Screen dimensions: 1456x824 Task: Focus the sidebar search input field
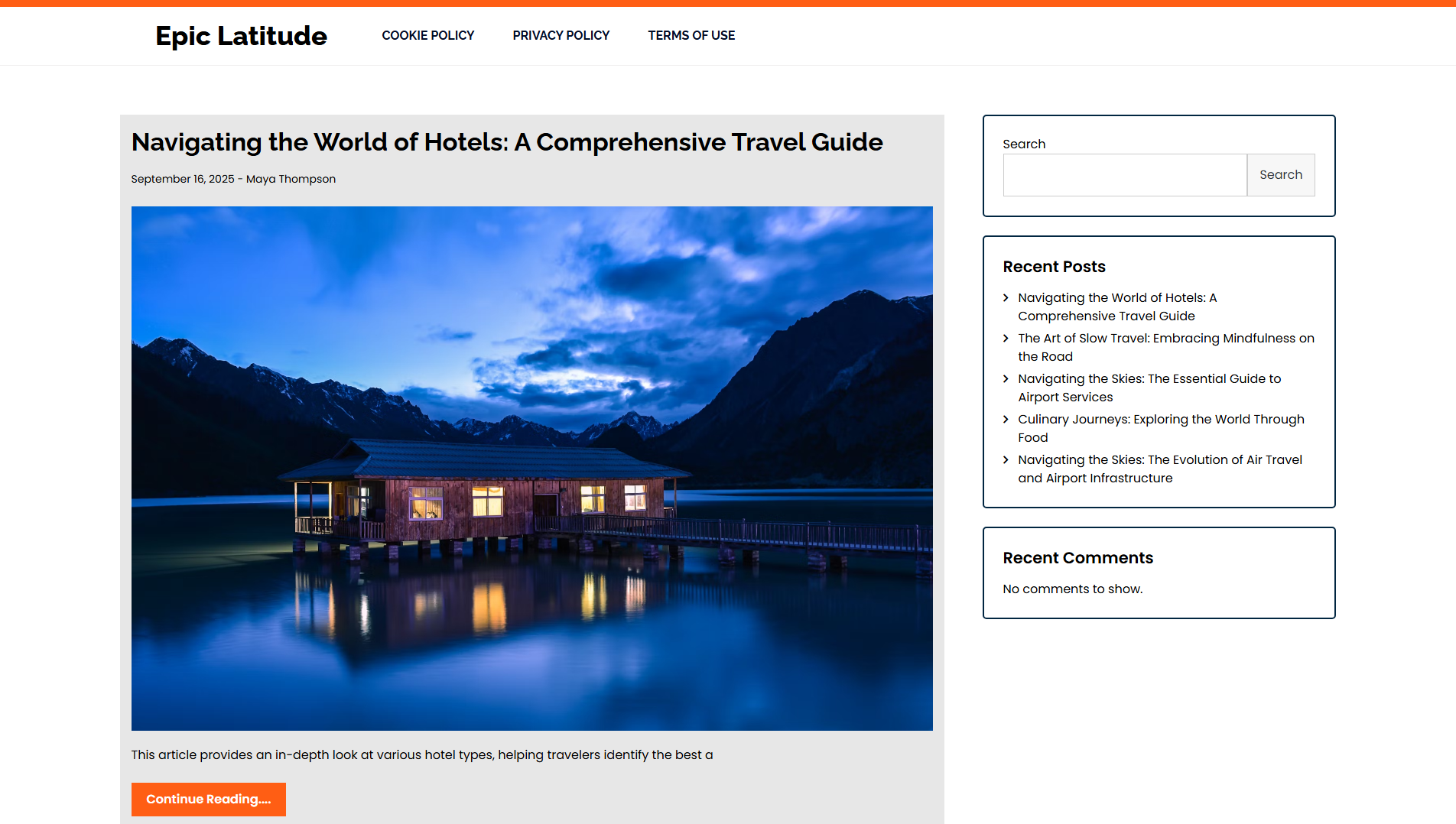1125,175
